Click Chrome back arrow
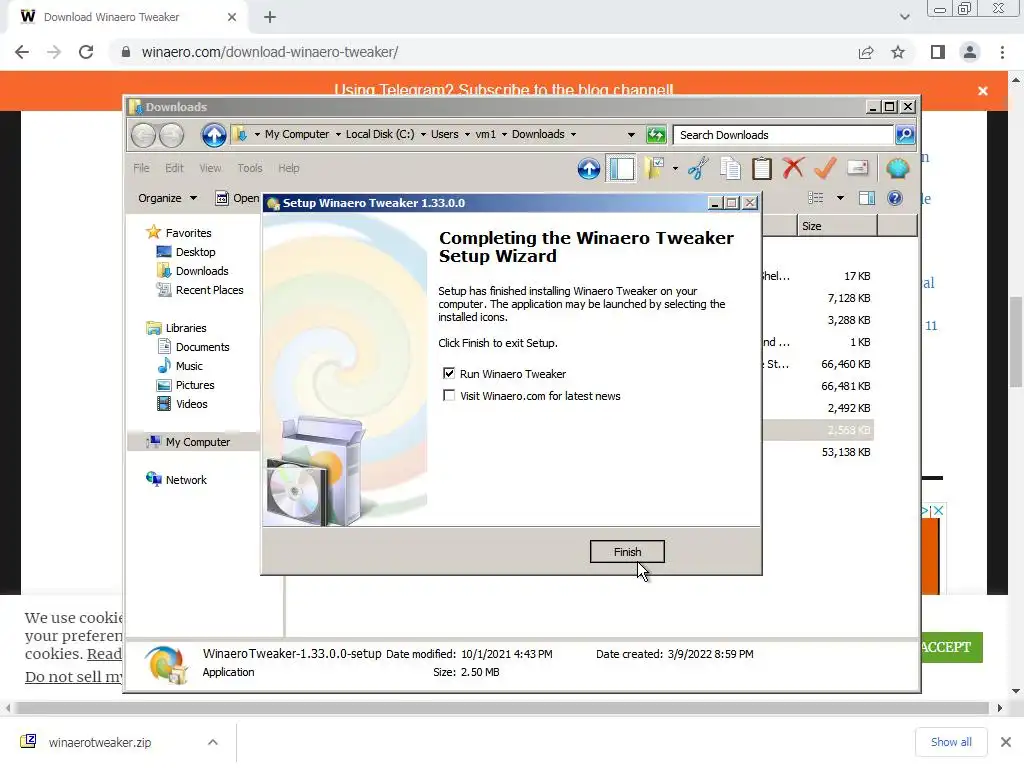This screenshot has width=1024, height=768. [x=22, y=52]
